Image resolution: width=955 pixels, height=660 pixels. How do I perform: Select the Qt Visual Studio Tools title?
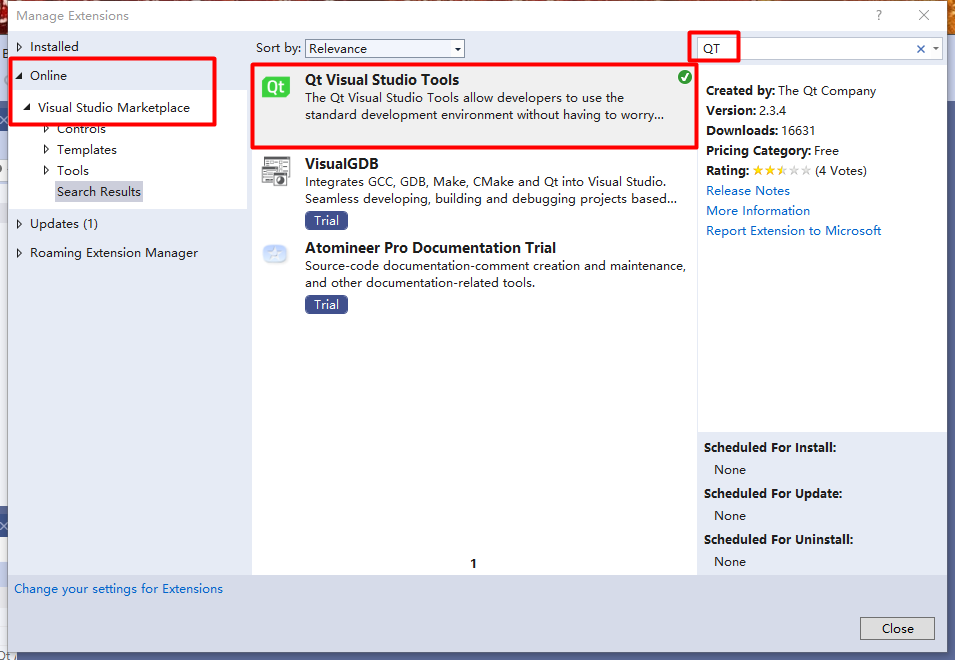click(x=382, y=80)
